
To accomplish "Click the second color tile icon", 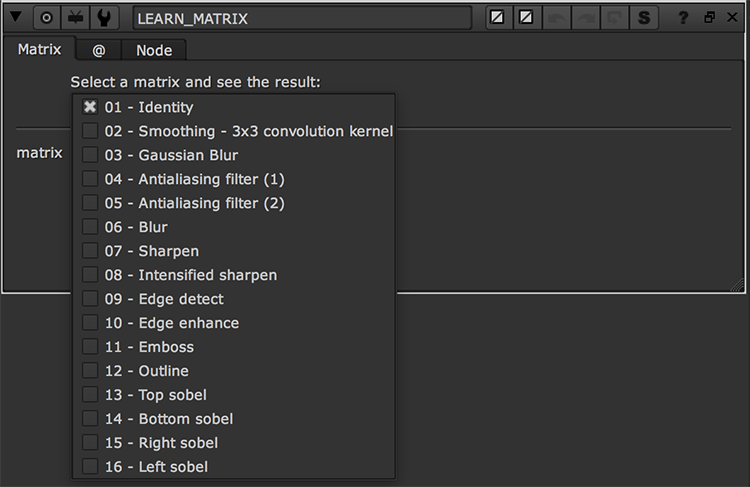I will pos(525,18).
